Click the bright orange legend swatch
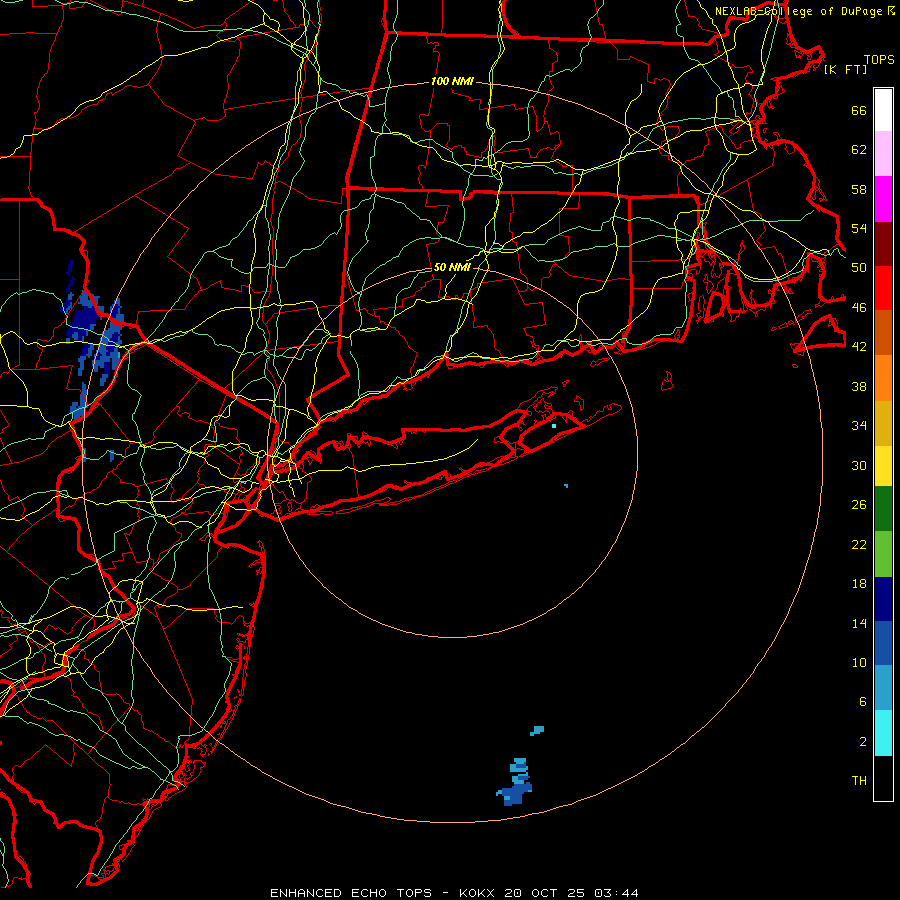Viewport: 900px width, 900px height. 883,378
